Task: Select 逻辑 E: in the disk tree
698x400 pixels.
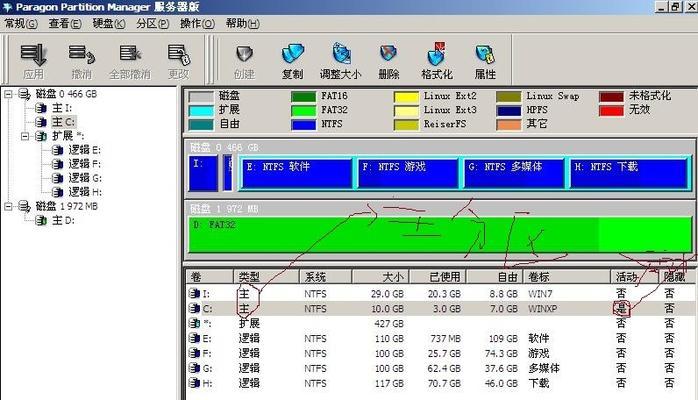Action: pos(85,150)
